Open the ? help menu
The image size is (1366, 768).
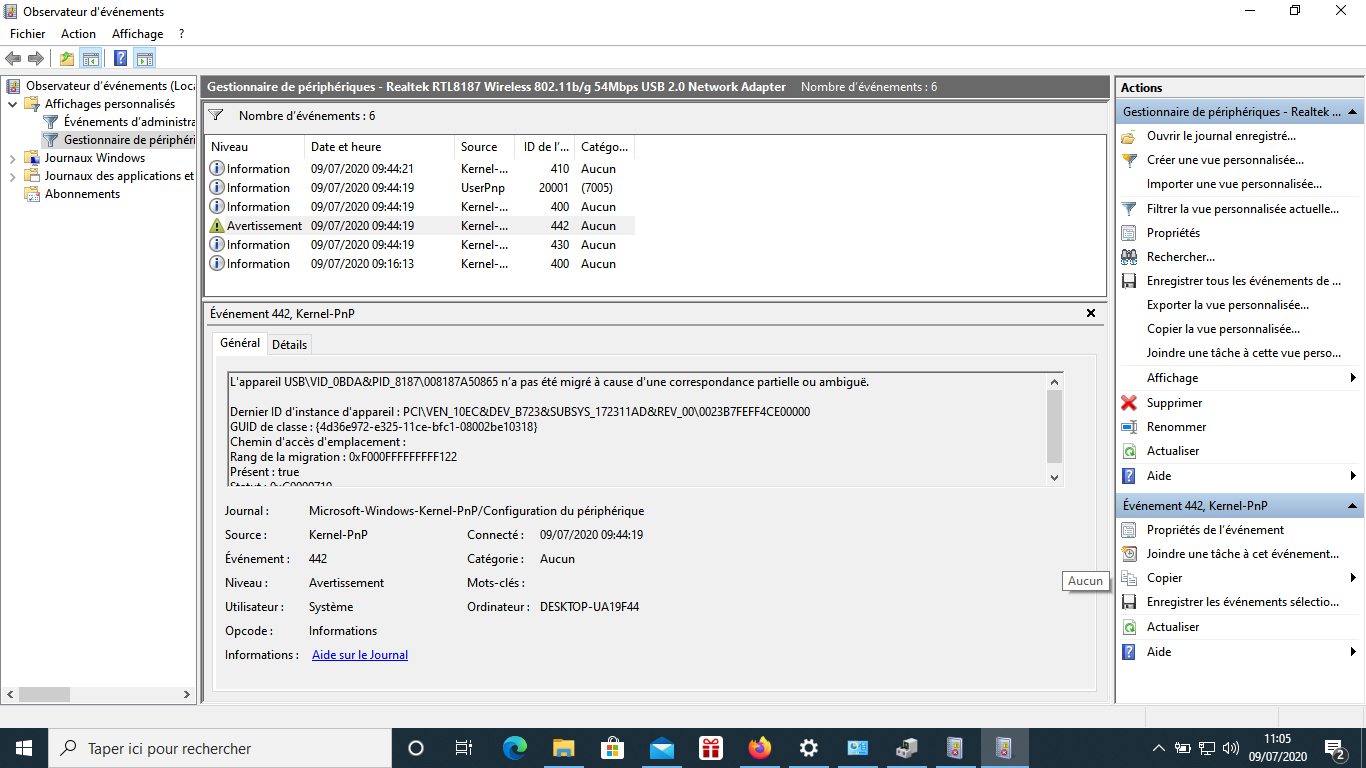pyautogui.click(x=181, y=34)
